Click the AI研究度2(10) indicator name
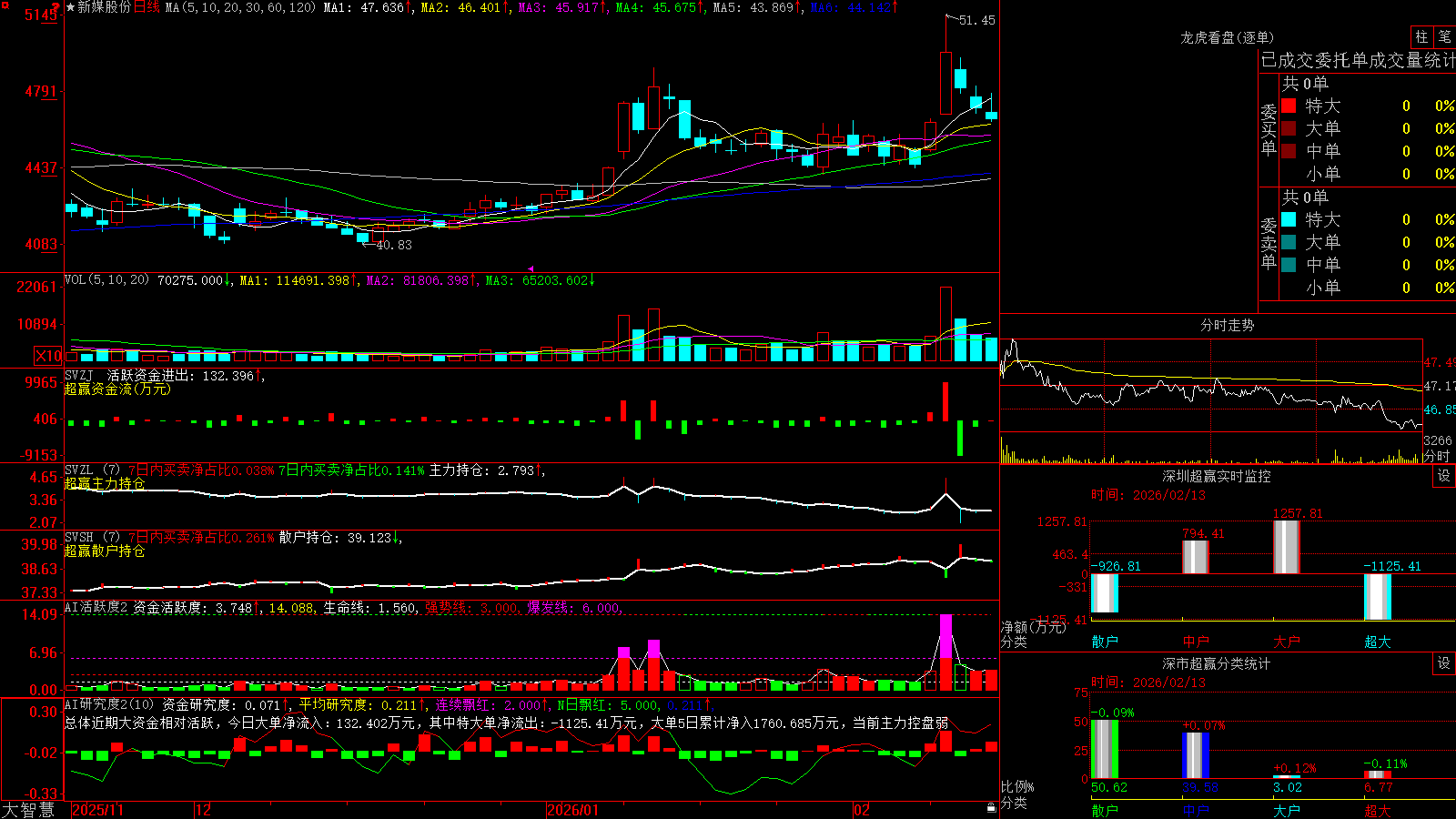 (109, 704)
